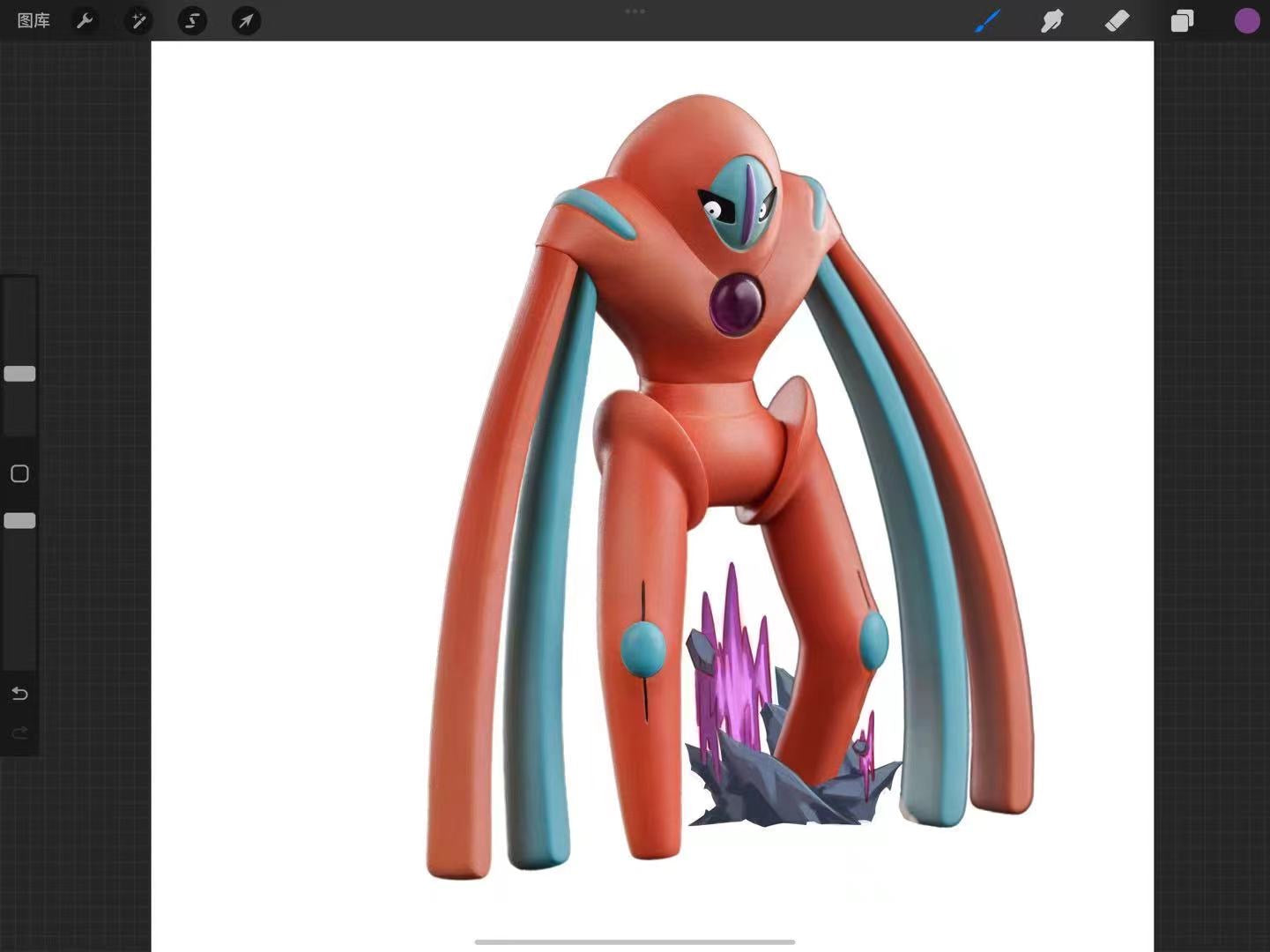Screen dimensions: 1270x952
Task: Open the purple active color swatch
Action: pyautogui.click(x=1246, y=20)
